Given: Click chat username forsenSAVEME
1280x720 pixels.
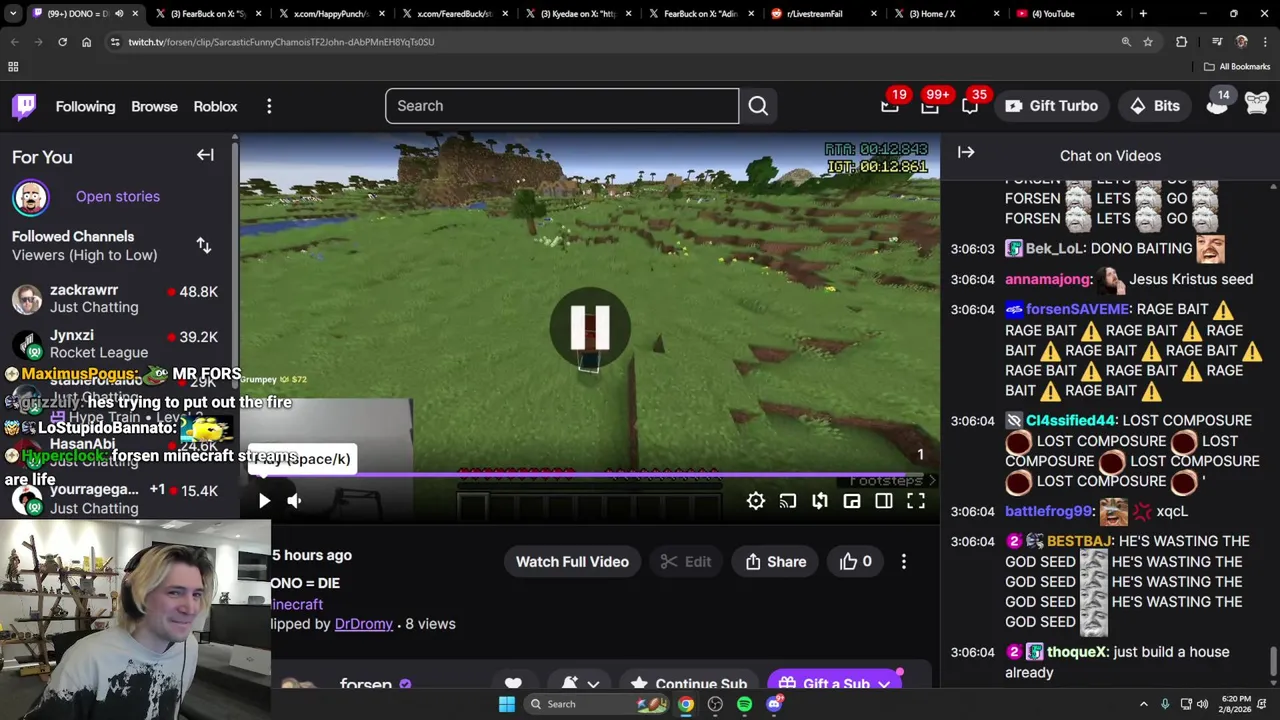Looking at the screenshot, I should 1077,309.
